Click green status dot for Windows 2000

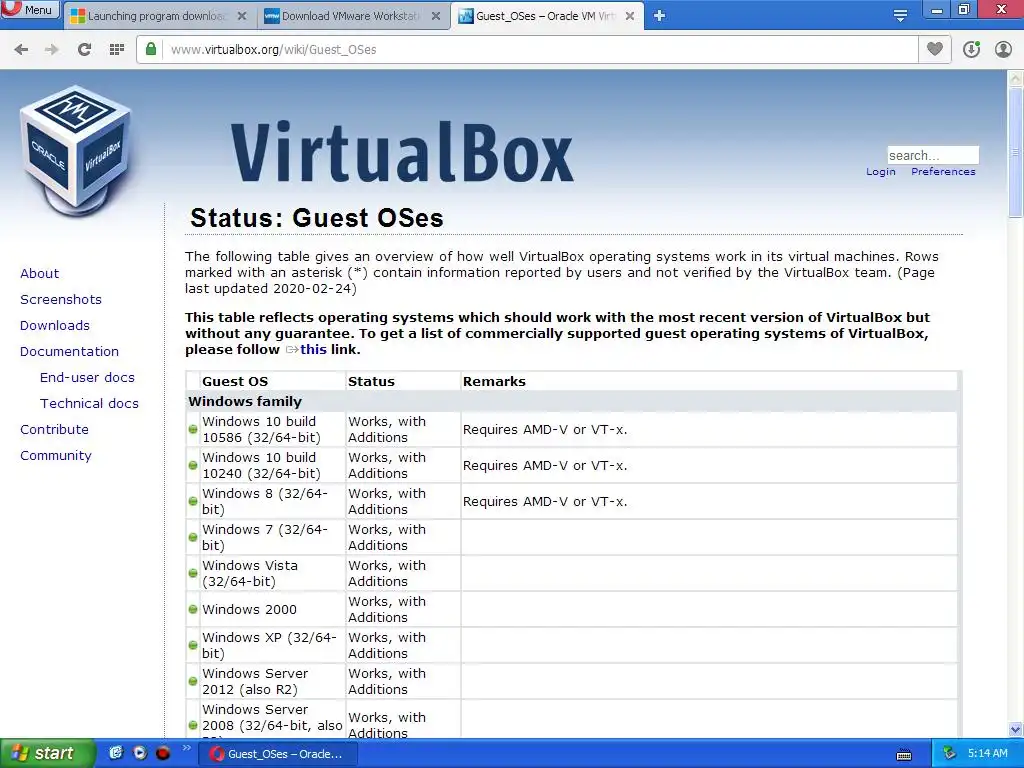(x=193, y=609)
